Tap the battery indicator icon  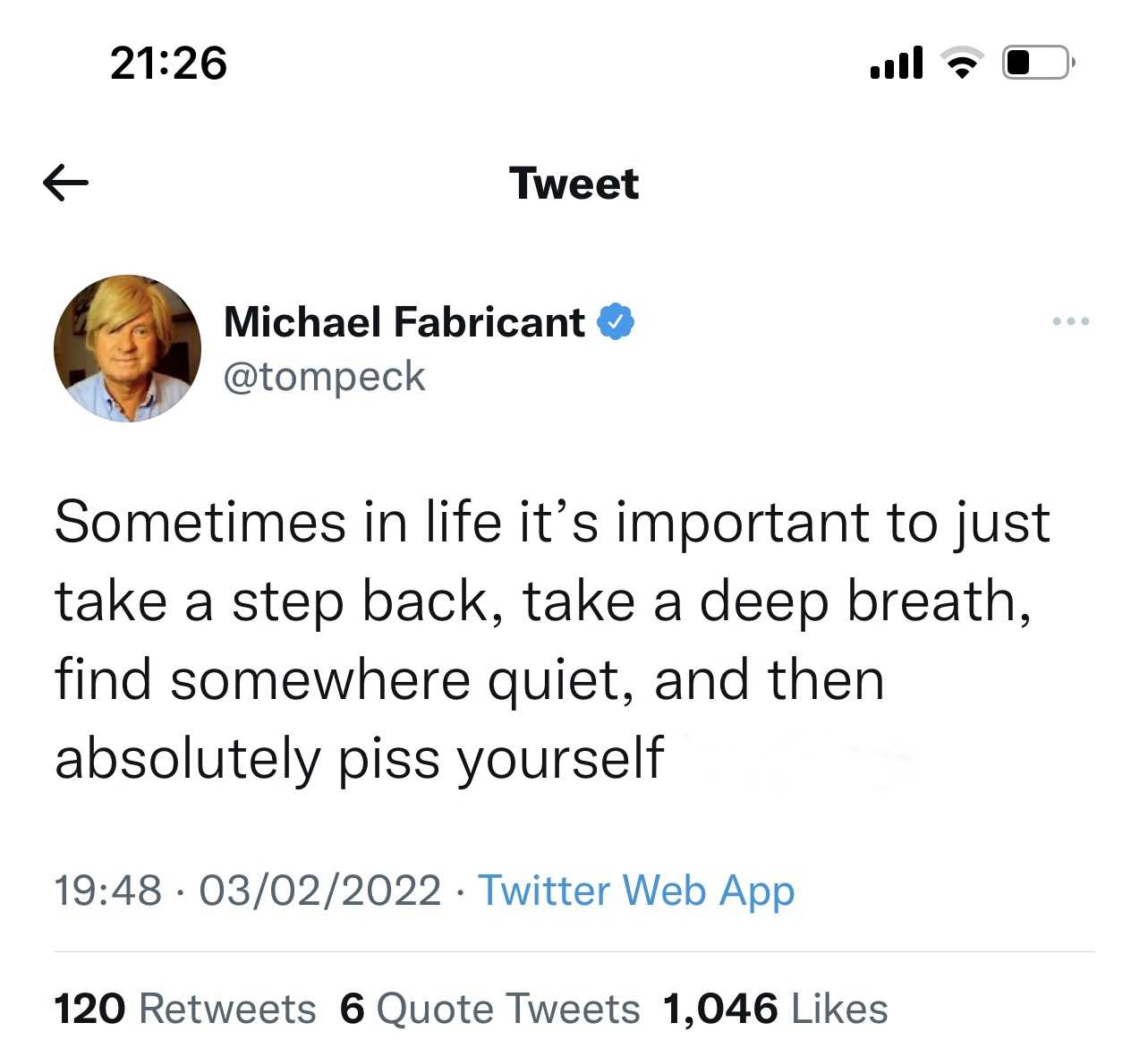point(1038,63)
